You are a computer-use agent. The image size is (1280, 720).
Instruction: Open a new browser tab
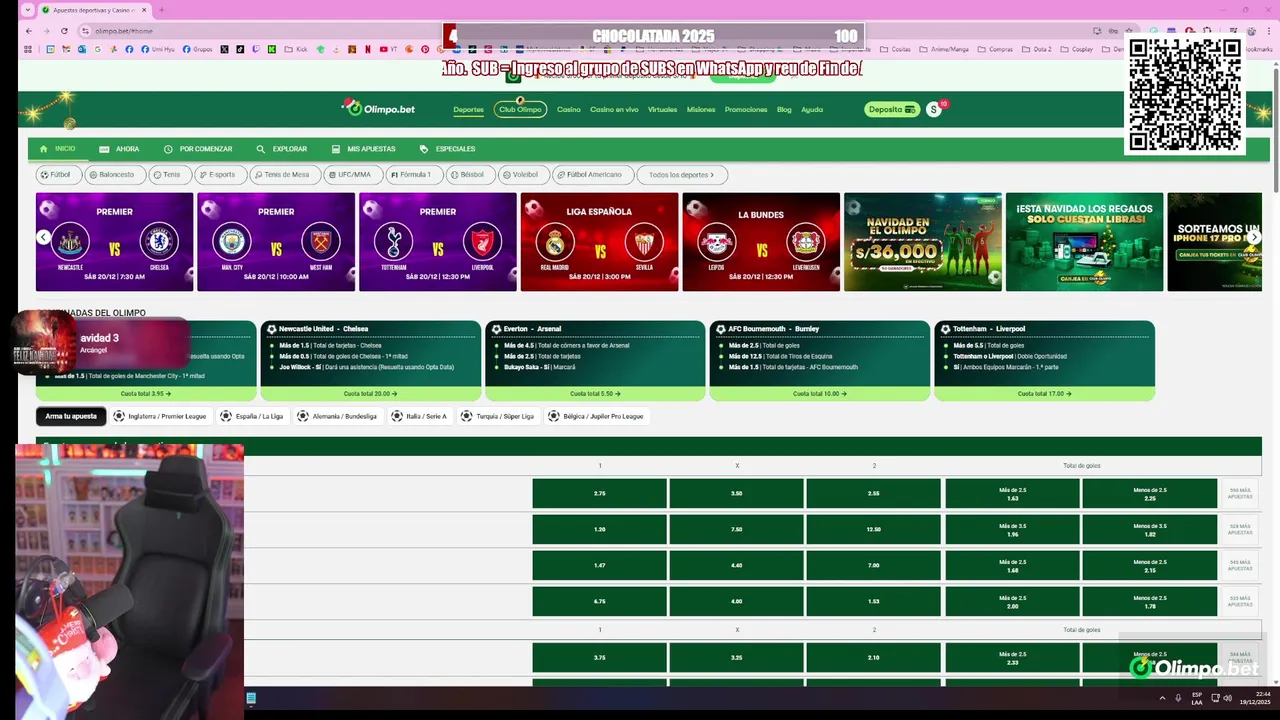coord(162,10)
